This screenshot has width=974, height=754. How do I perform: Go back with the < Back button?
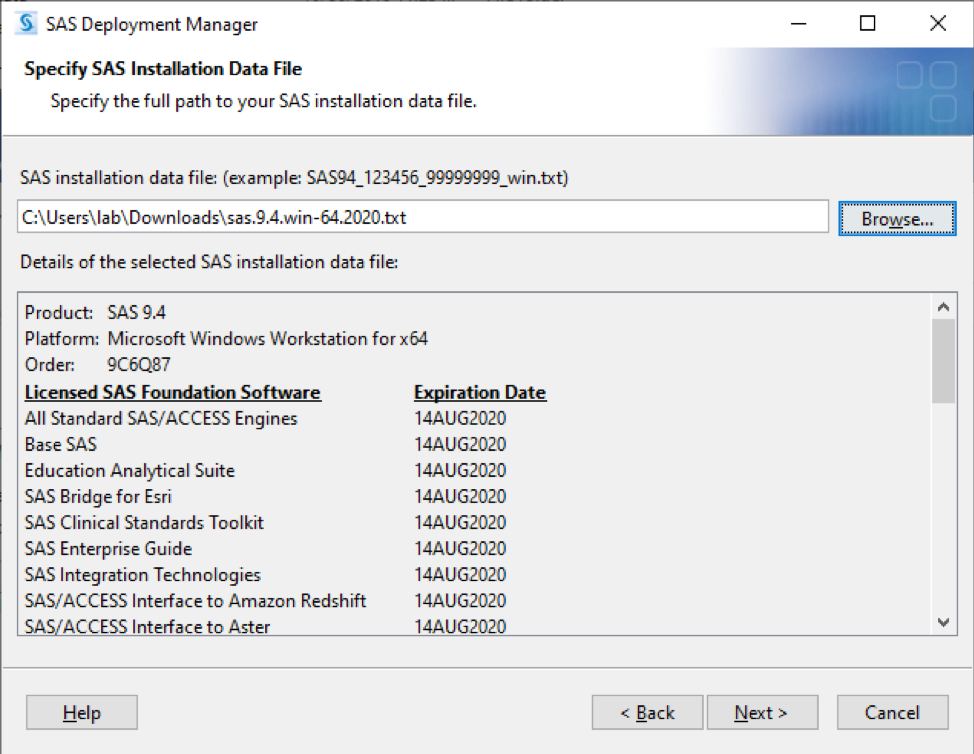647,712
